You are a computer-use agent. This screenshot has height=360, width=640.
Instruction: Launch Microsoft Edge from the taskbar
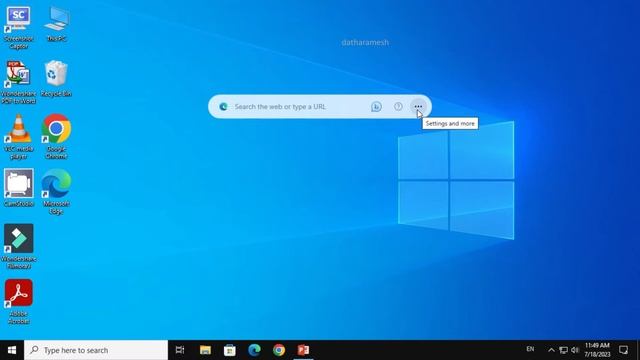(254, 350)
